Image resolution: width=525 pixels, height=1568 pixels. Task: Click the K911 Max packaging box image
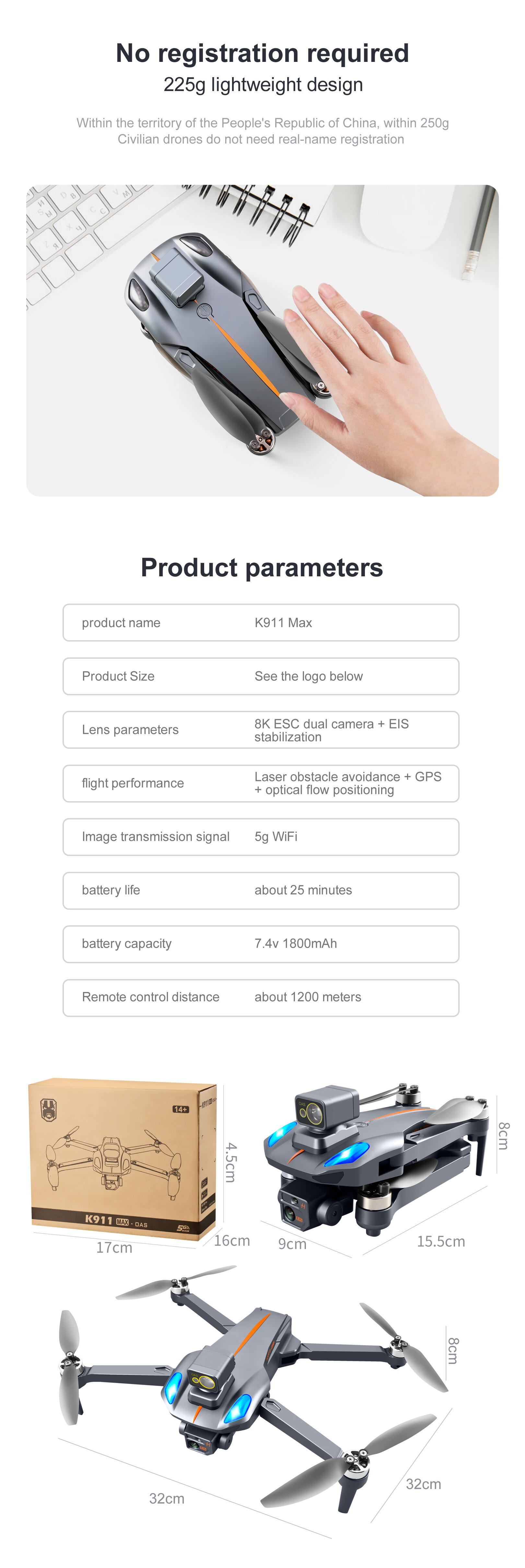[122, 1159]
